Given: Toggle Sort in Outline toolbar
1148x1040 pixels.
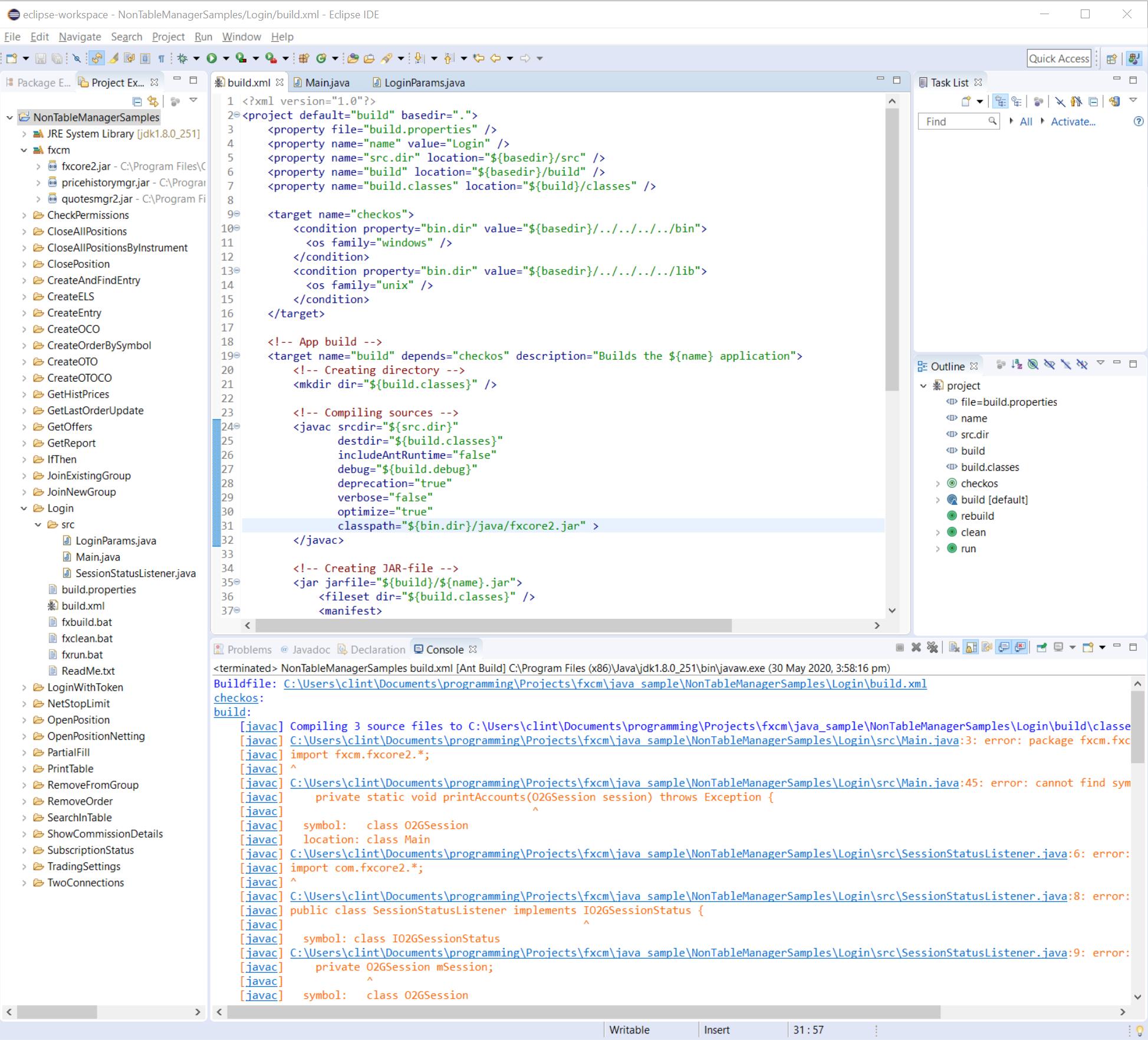Looking at the screenshot, I should (x=1017, y=365).
